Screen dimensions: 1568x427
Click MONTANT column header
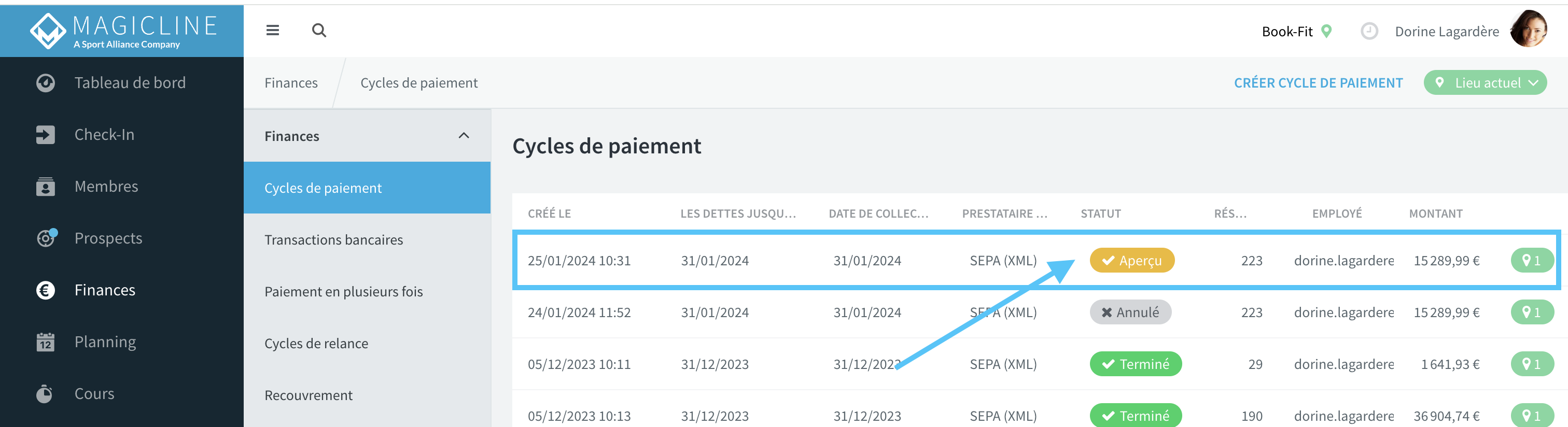1435,214
